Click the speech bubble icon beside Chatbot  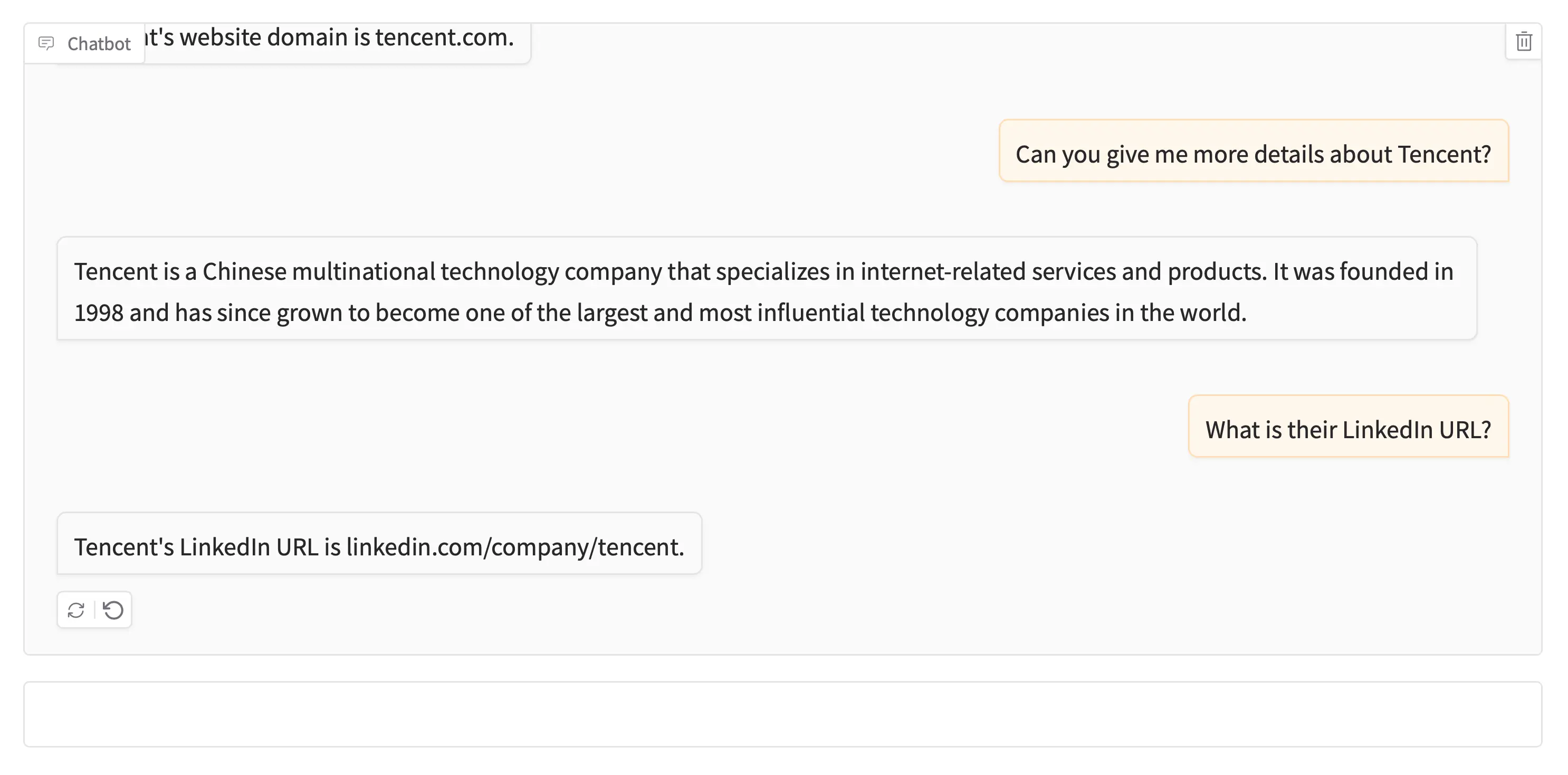tap(46, 43)
